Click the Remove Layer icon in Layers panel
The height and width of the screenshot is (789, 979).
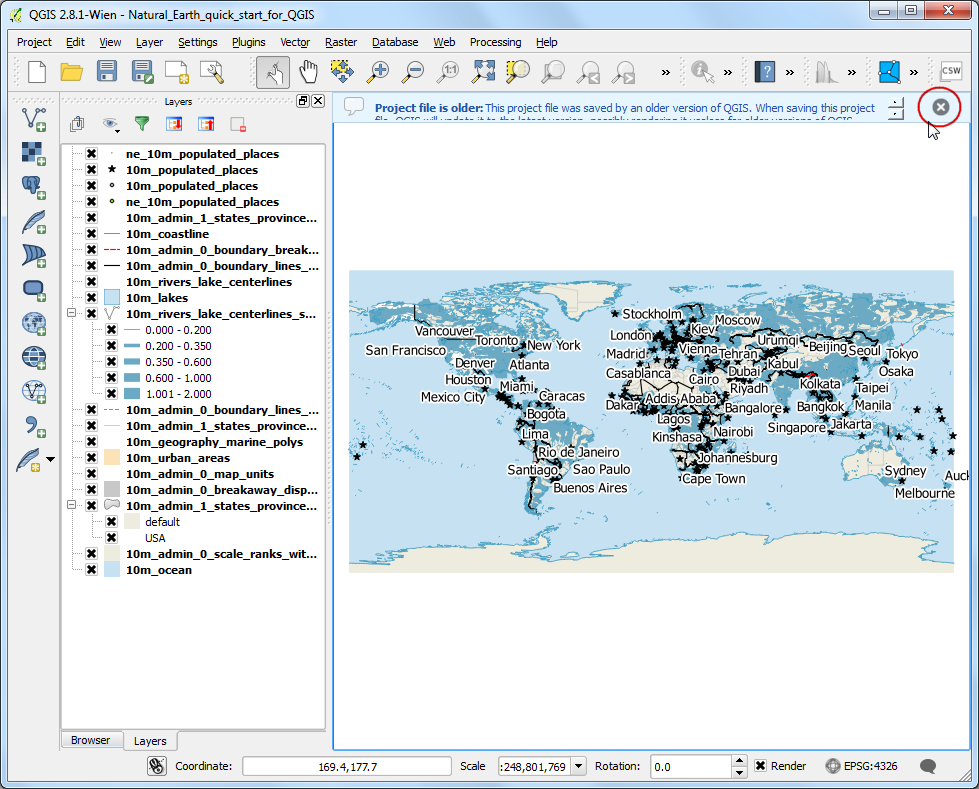(x=238, y=124)
